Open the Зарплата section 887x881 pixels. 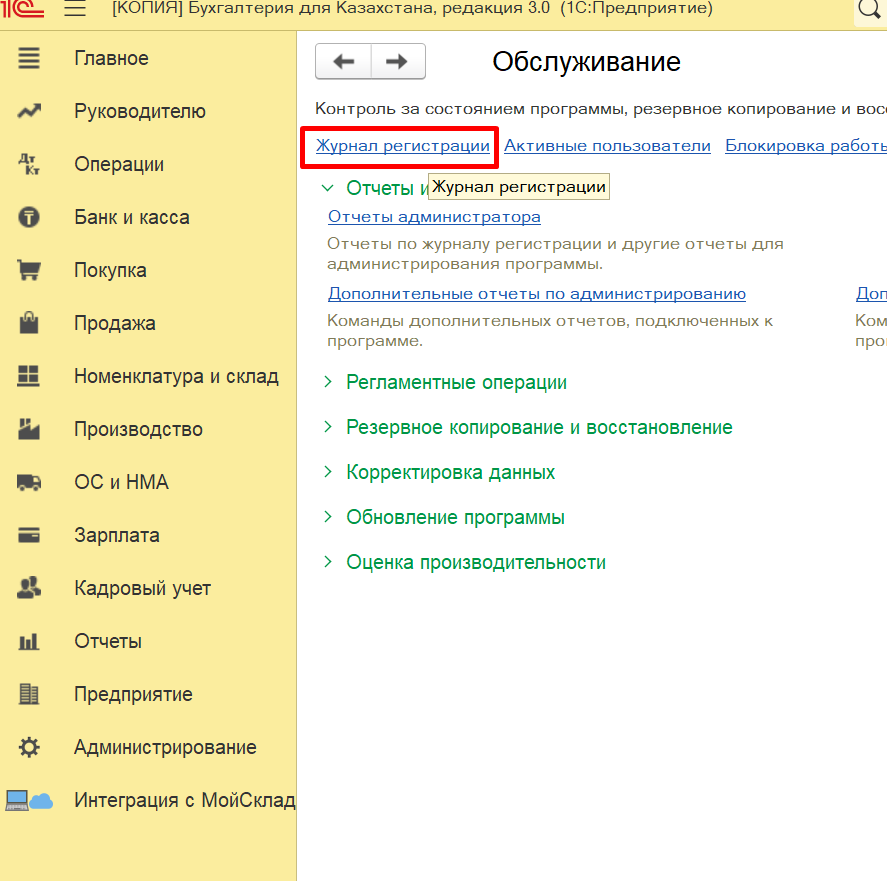[117, 535]
